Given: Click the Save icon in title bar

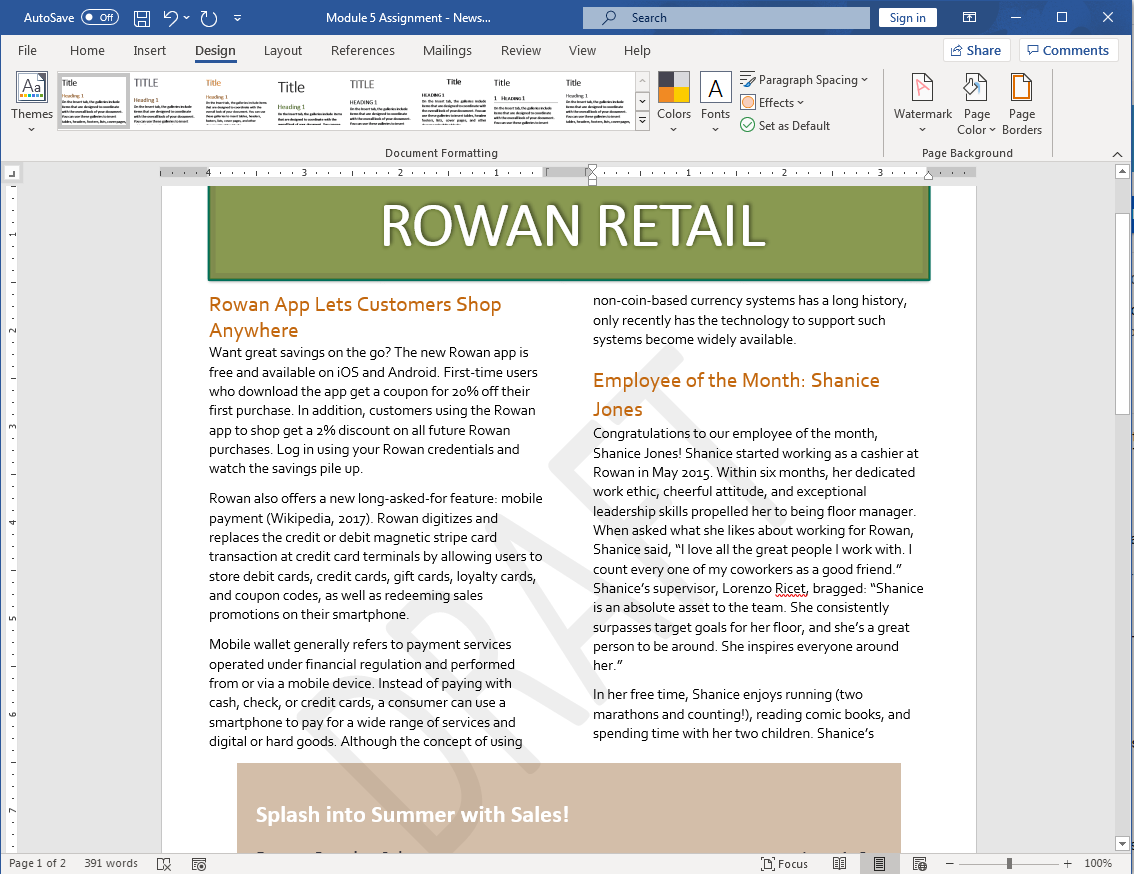Looking at the screenshot, I should click(142, 18).
